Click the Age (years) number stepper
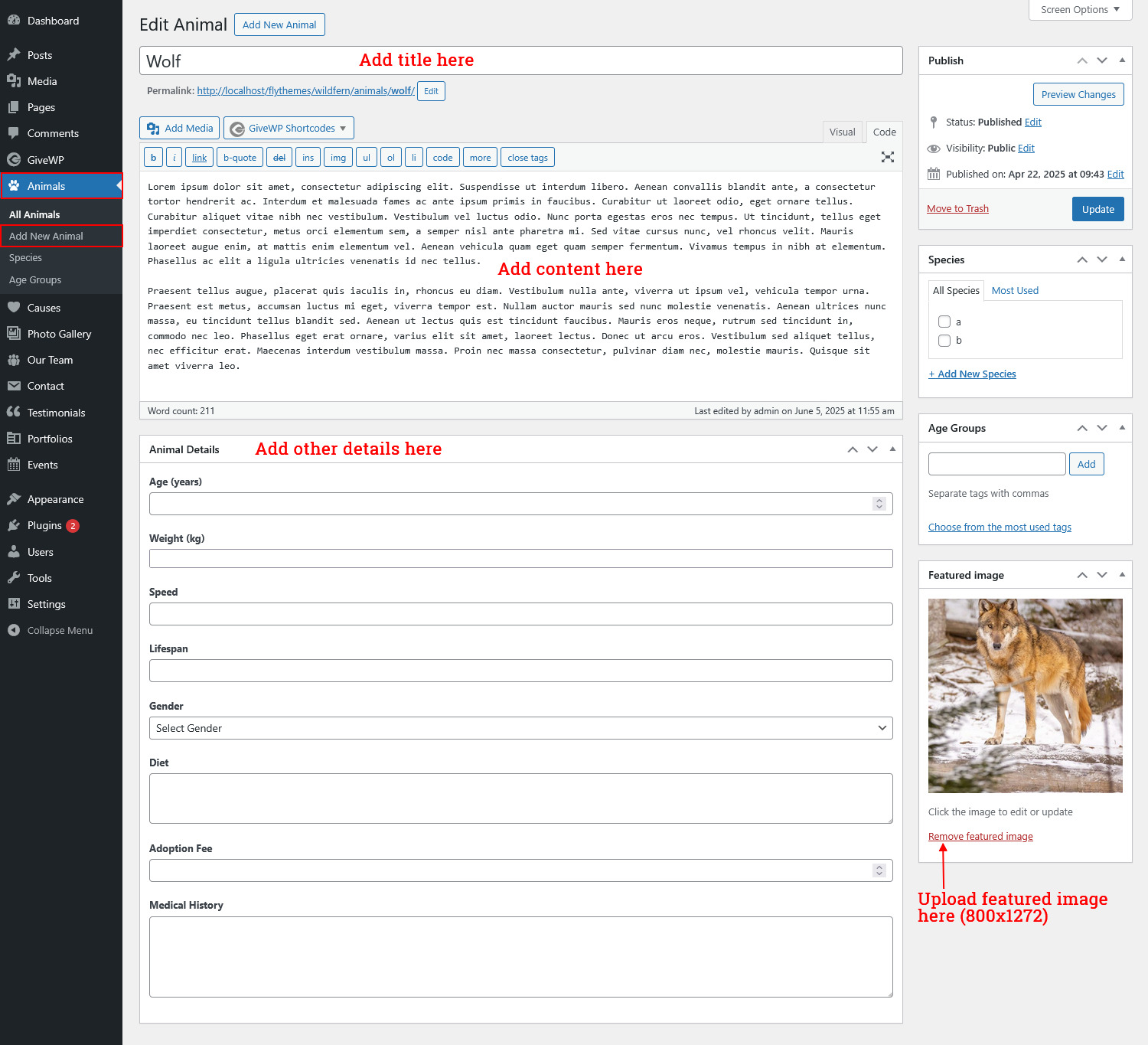1148x1045 pixels. (879, 504)
